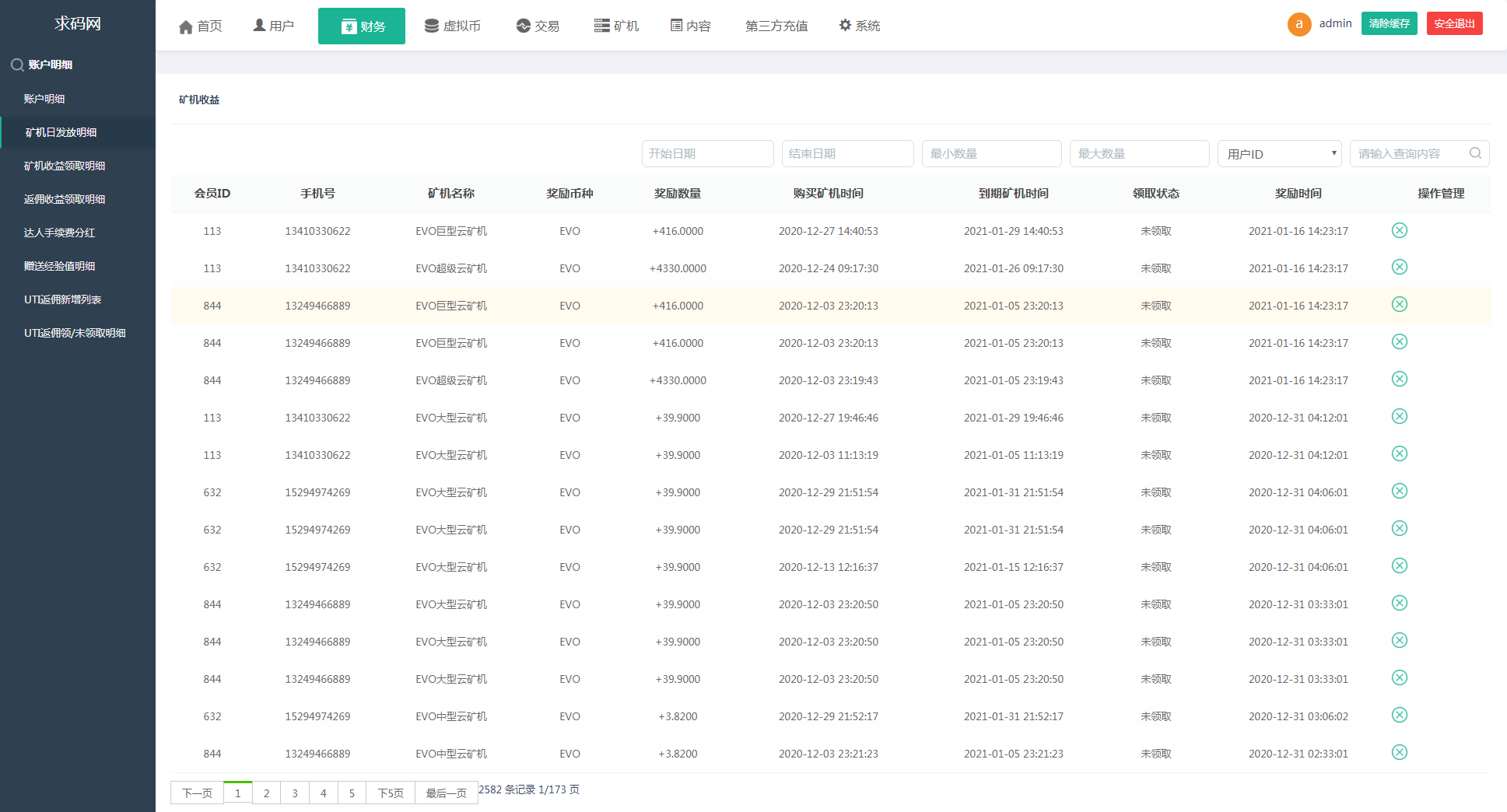This screenshot has width=1507, height=812.
Task: Click the search magnifier icon in query box
Action: click(1475, 153)
